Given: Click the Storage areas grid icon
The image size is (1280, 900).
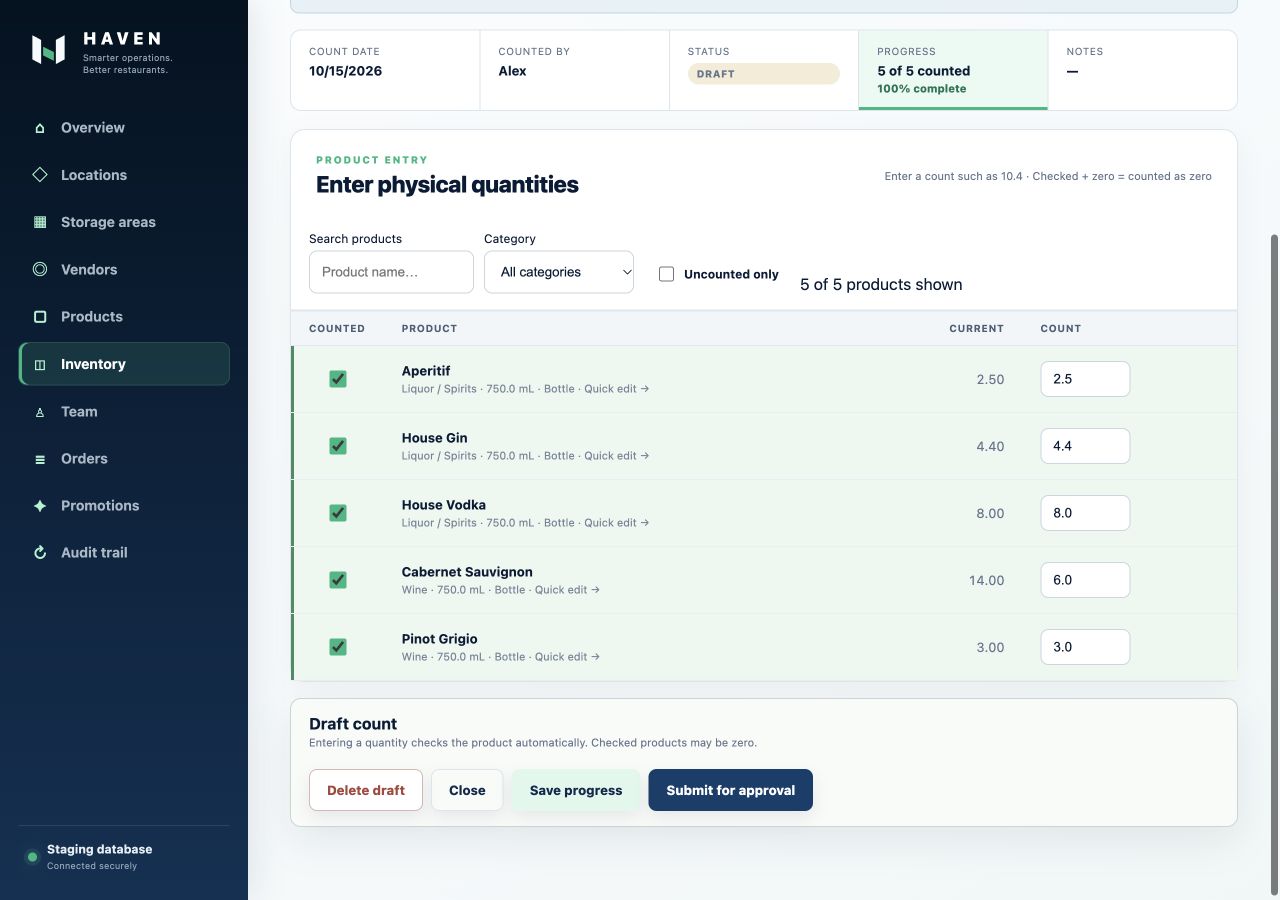Looking at the screenshot, I should [40, 222].
